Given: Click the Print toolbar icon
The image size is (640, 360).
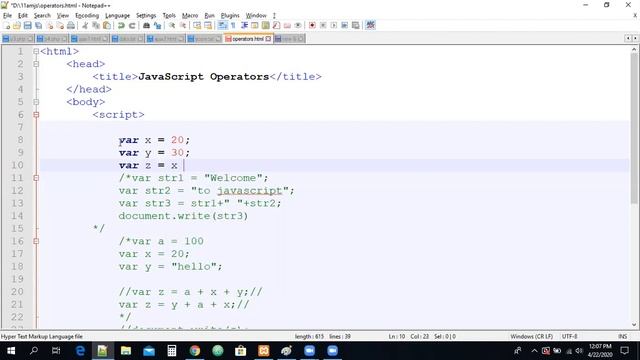Looking at the screenshot, I should click(x=71, y=25).
